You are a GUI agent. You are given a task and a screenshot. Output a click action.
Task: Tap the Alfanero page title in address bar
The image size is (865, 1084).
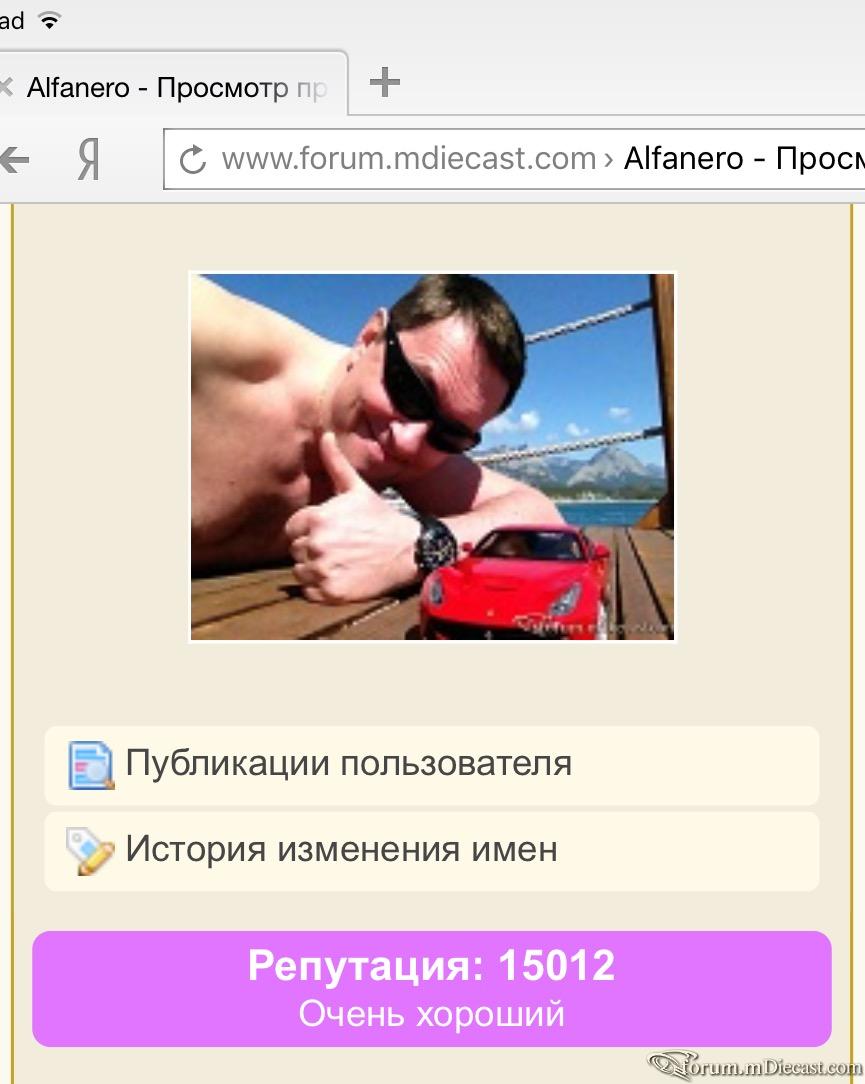coord(744,158)
